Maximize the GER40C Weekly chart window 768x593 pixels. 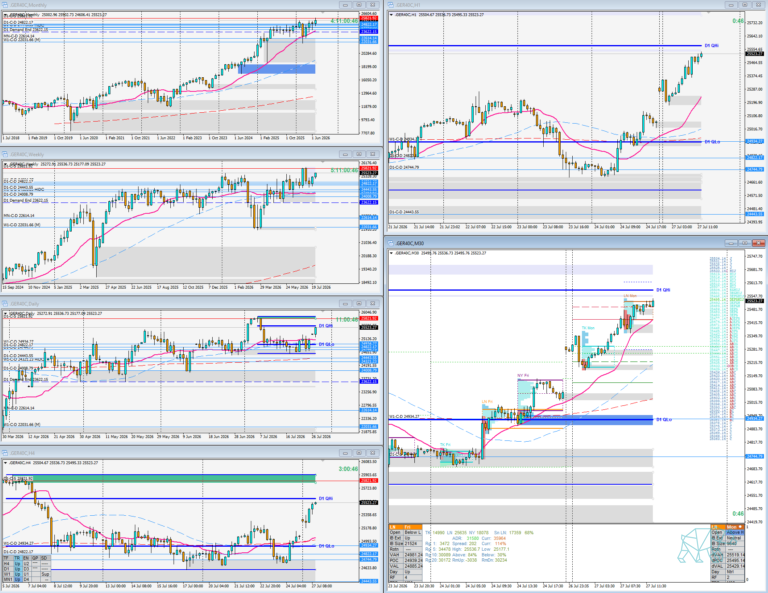click(x=359, y=154)
